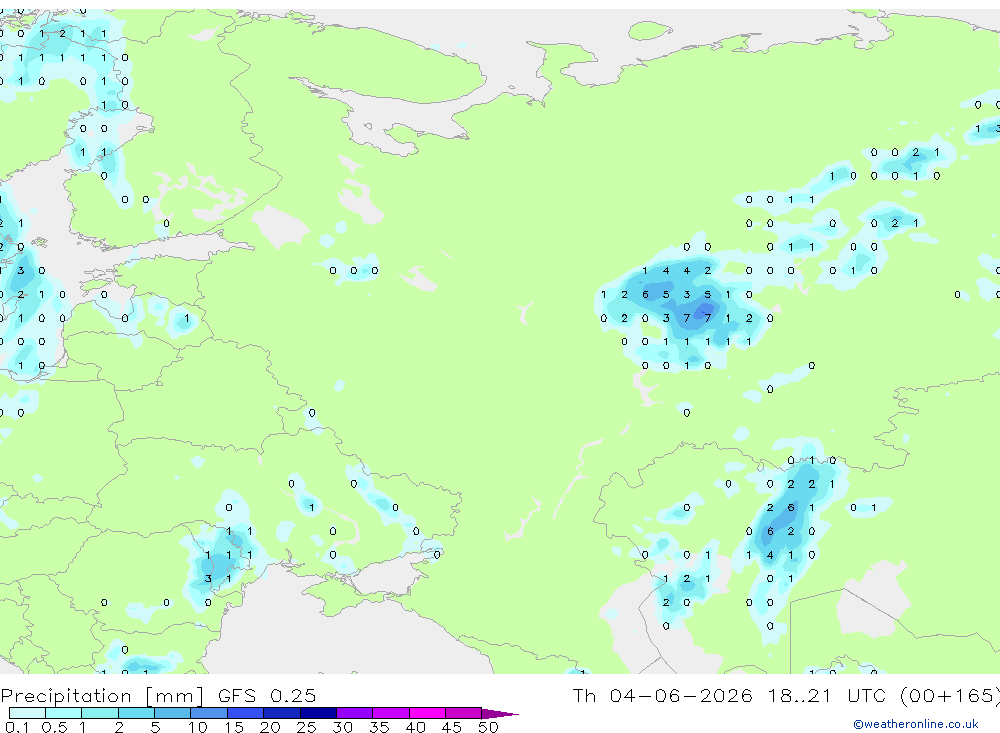Select the 0.1–0.5 mm palest cyan legend swatch
1000x733 pixels.
(27, 713)
